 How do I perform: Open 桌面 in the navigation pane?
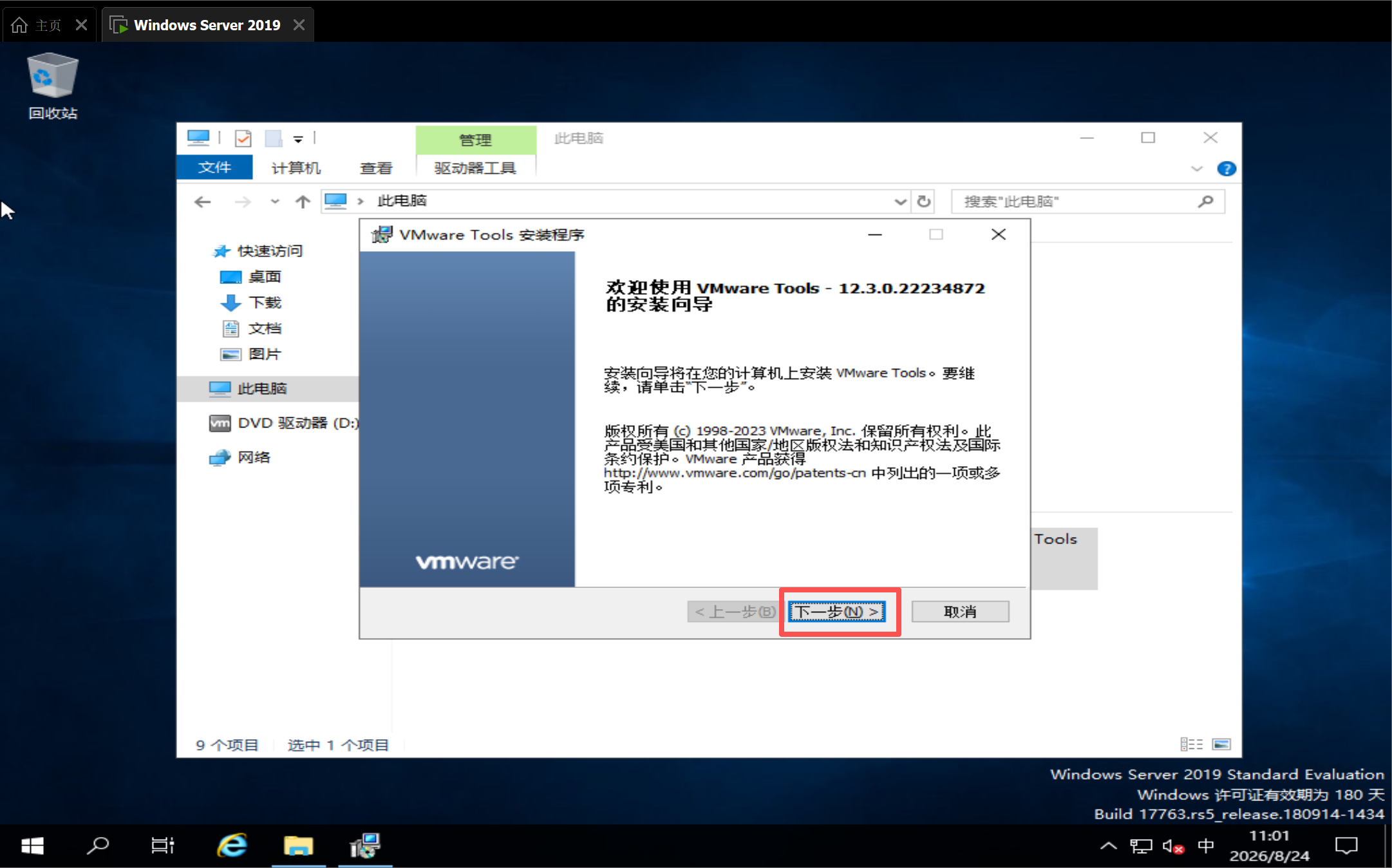click(x=251, y=277)
